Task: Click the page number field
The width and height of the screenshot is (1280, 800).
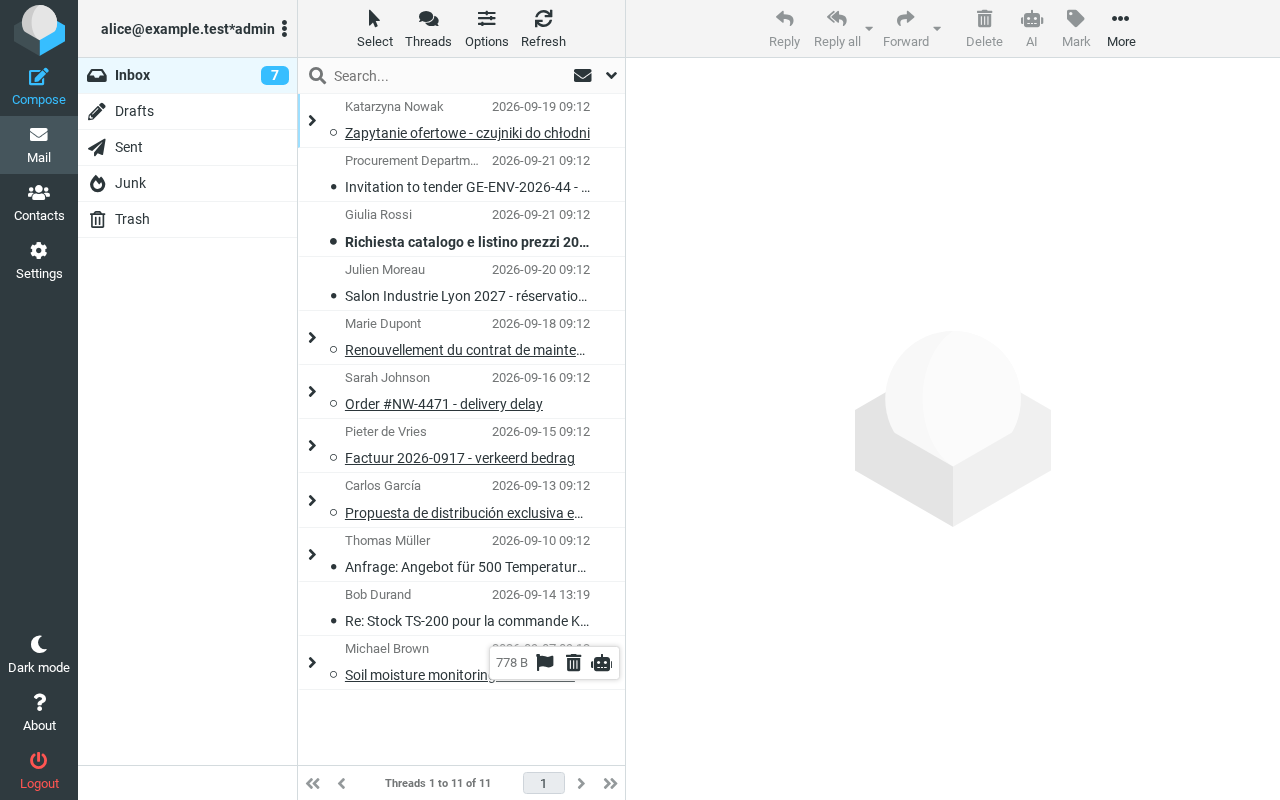Action: click(544, 783)
